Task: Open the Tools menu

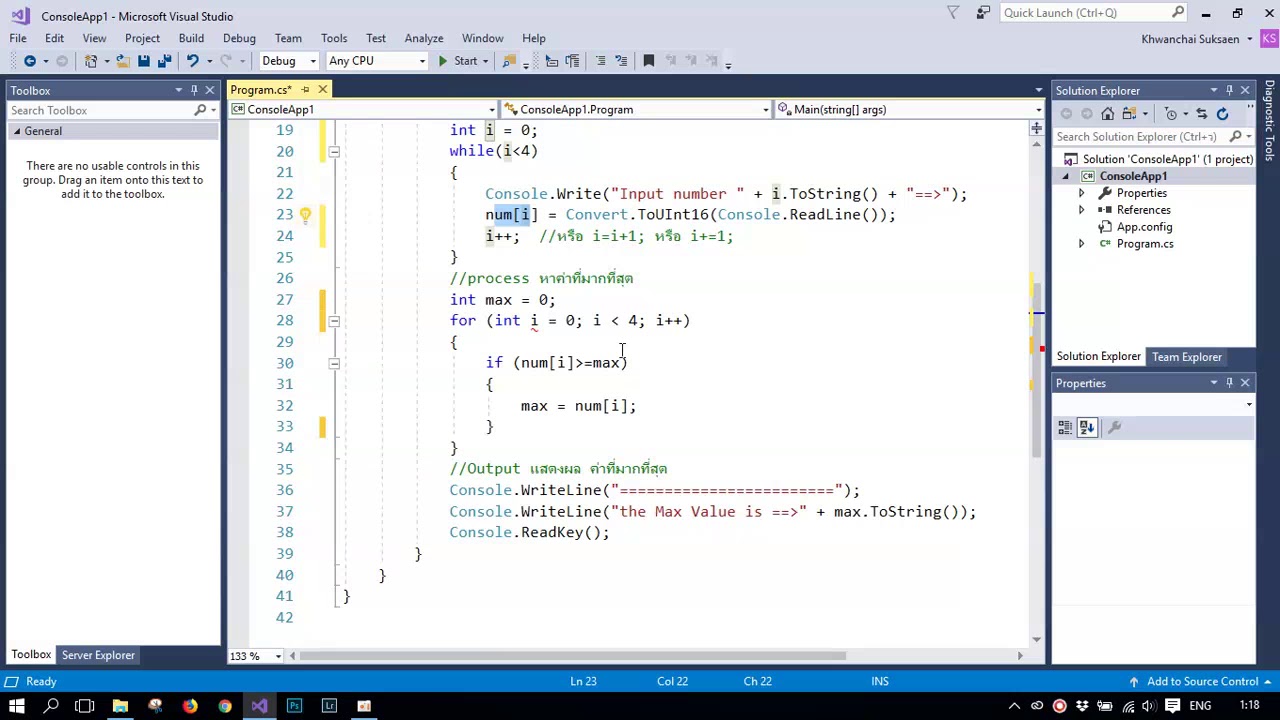Action: coord(334,38)
